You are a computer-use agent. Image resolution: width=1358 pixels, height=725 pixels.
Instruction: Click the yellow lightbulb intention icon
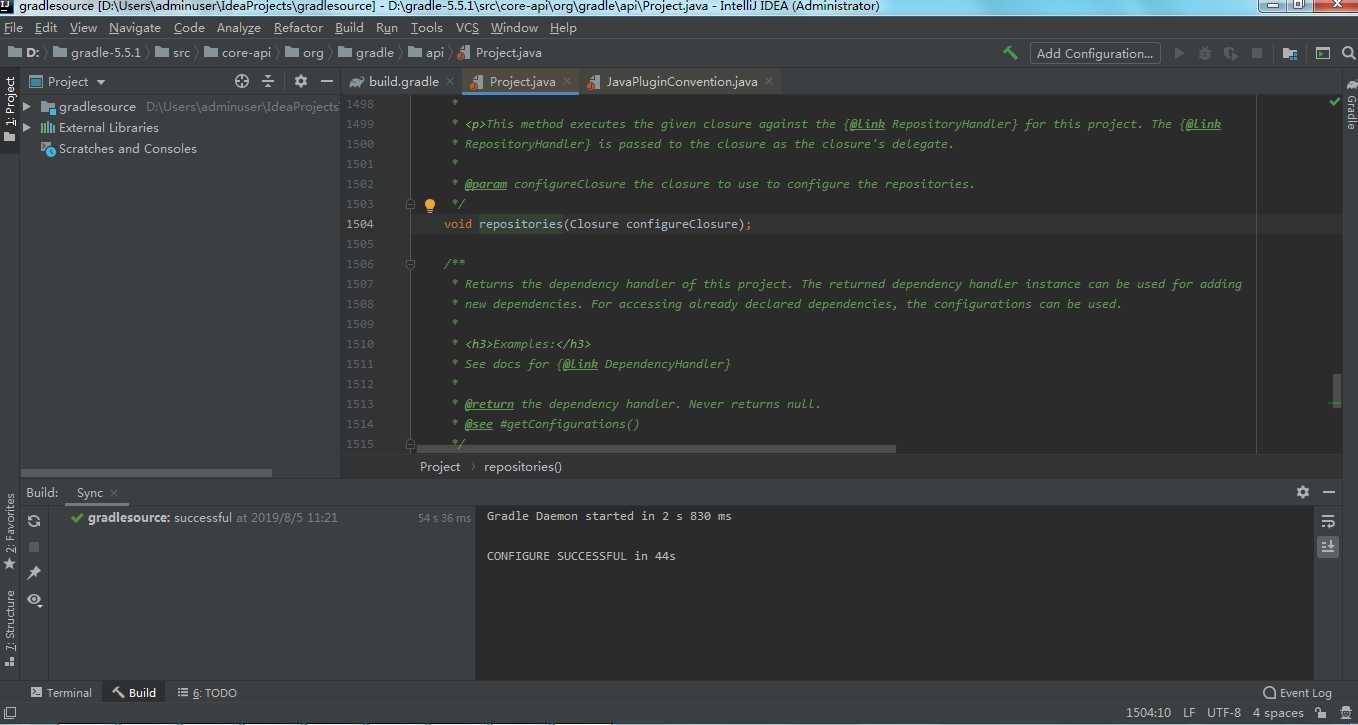click(x=430, y=205)
